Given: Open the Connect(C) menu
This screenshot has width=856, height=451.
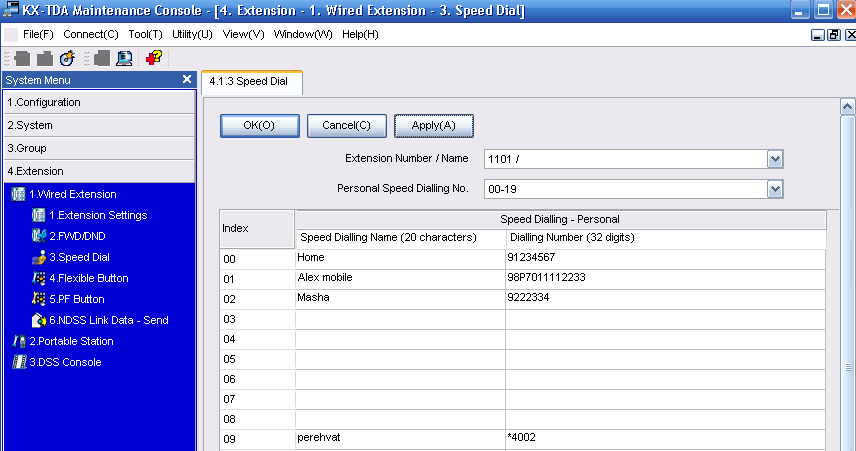Looking at the screenshot, I should pos(91,34).
